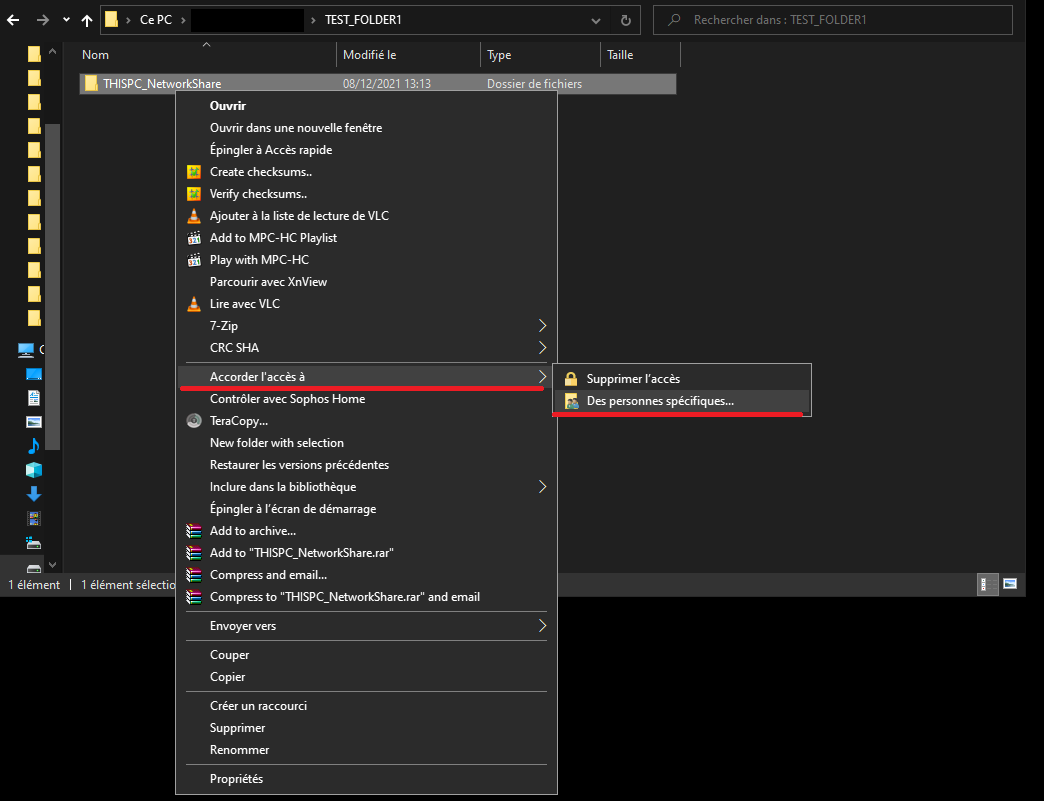Switch to the details view icon in the status bar
The width and height of the screenshot is (1044, 801).
coord(984,584)
